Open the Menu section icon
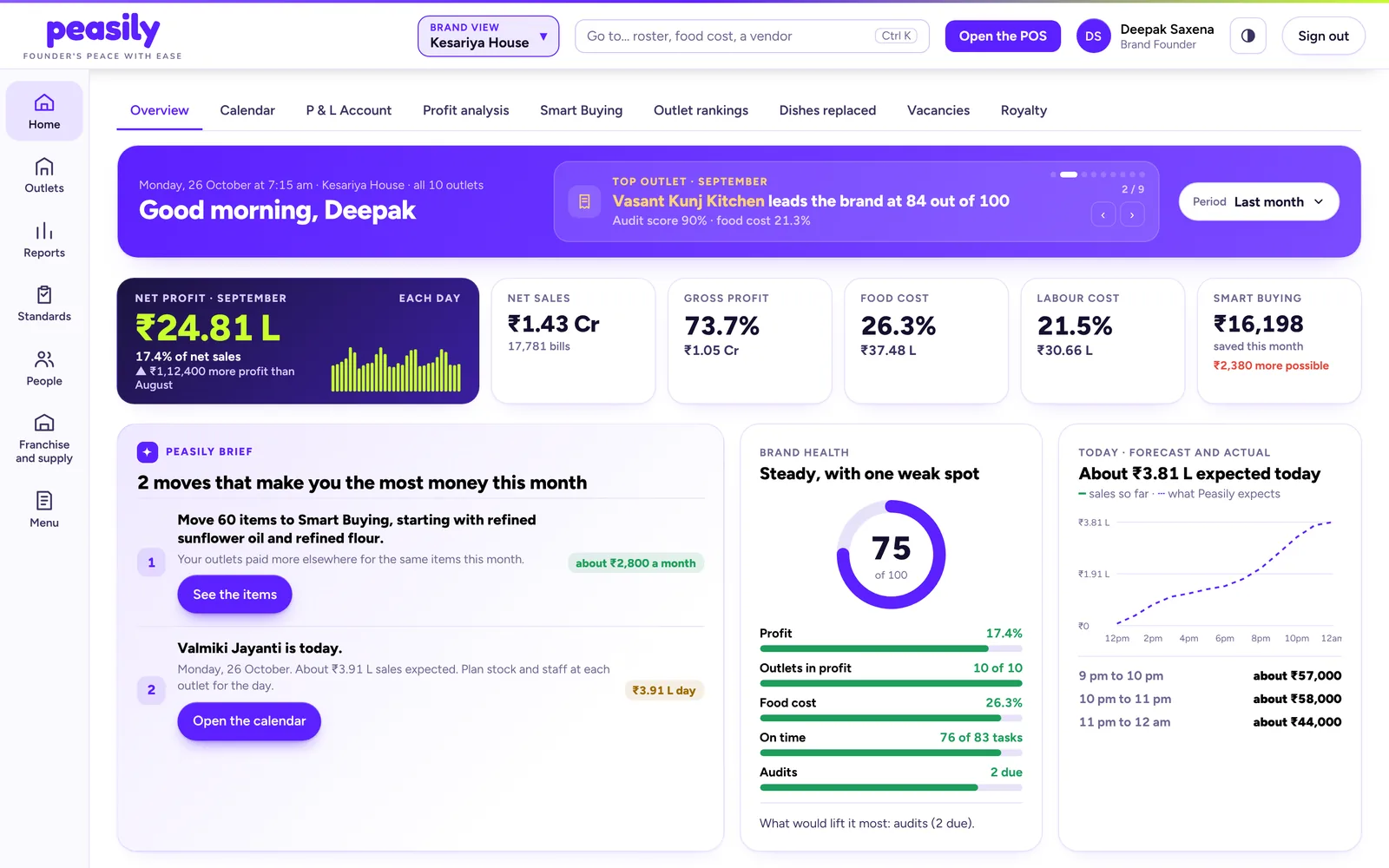Screen dimensions: 1389x868 point(44,501)
